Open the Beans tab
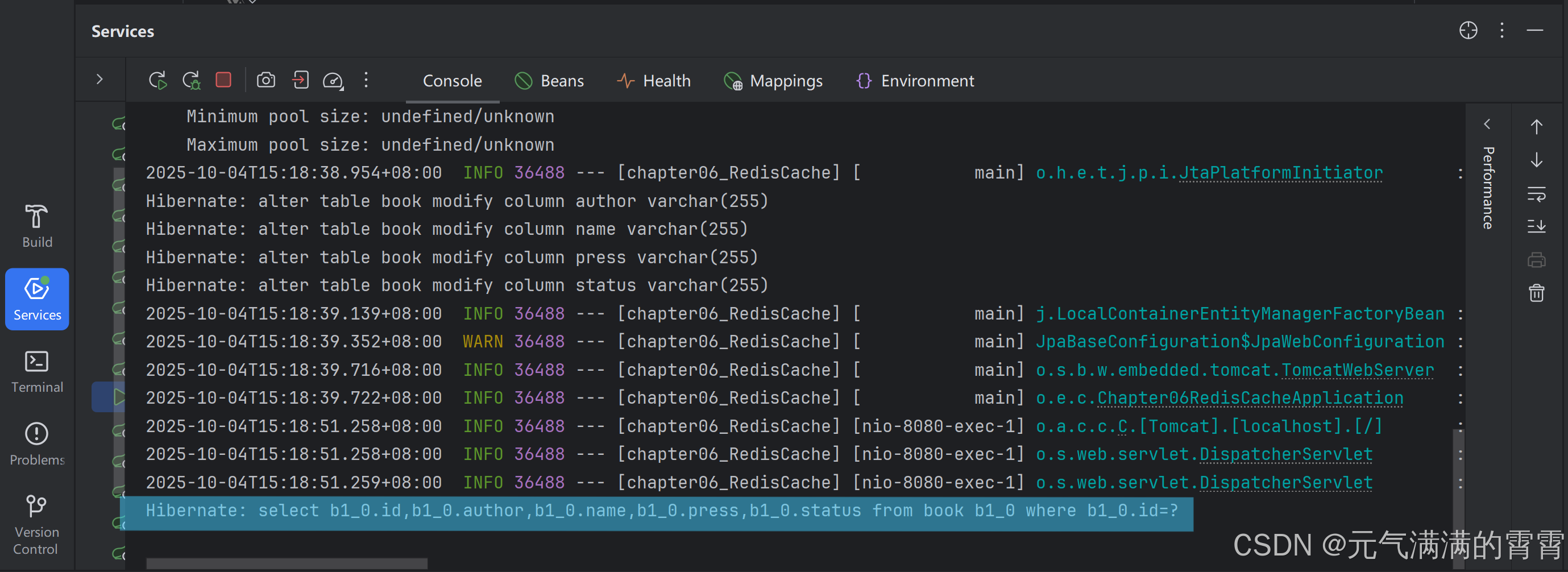 [549, 81]
